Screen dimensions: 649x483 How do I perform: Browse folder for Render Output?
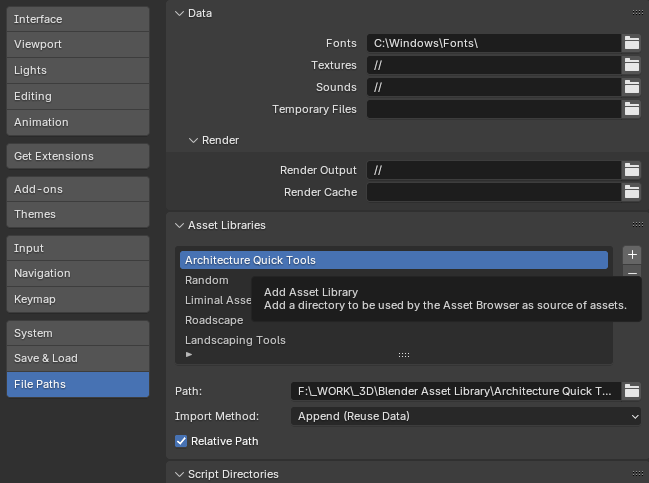pyautogui.click(x=631, y=170)
